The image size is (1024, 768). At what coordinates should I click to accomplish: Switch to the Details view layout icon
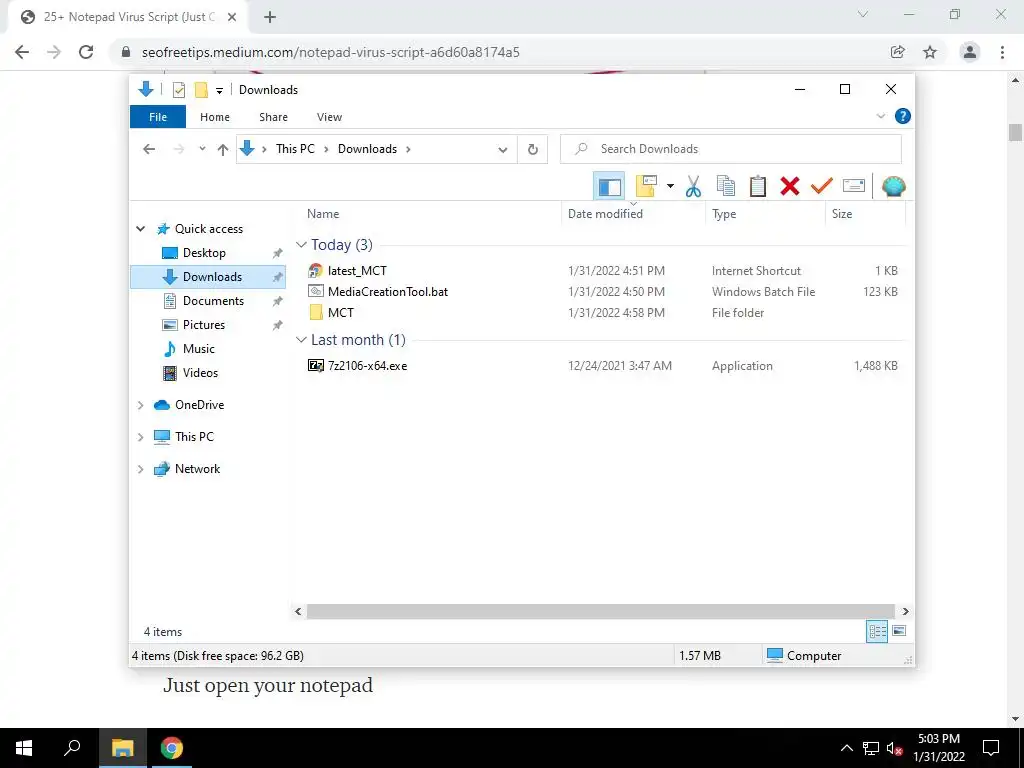pos(877,631)
